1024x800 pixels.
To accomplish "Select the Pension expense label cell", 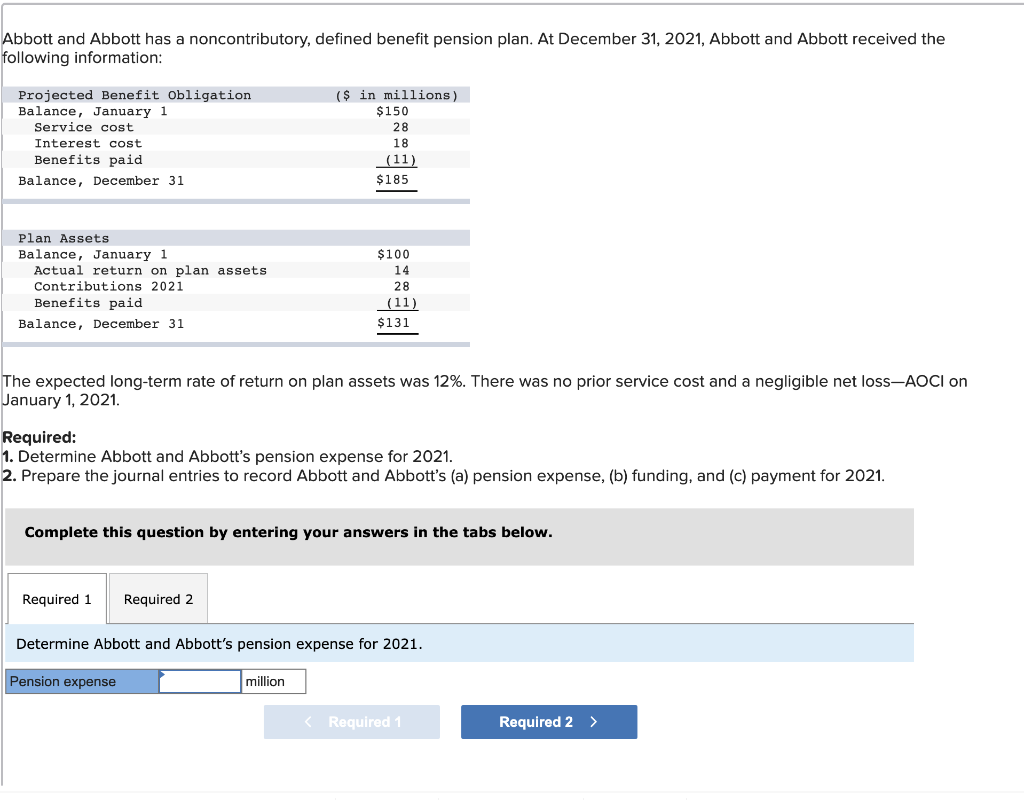I will tap(80, 681).
